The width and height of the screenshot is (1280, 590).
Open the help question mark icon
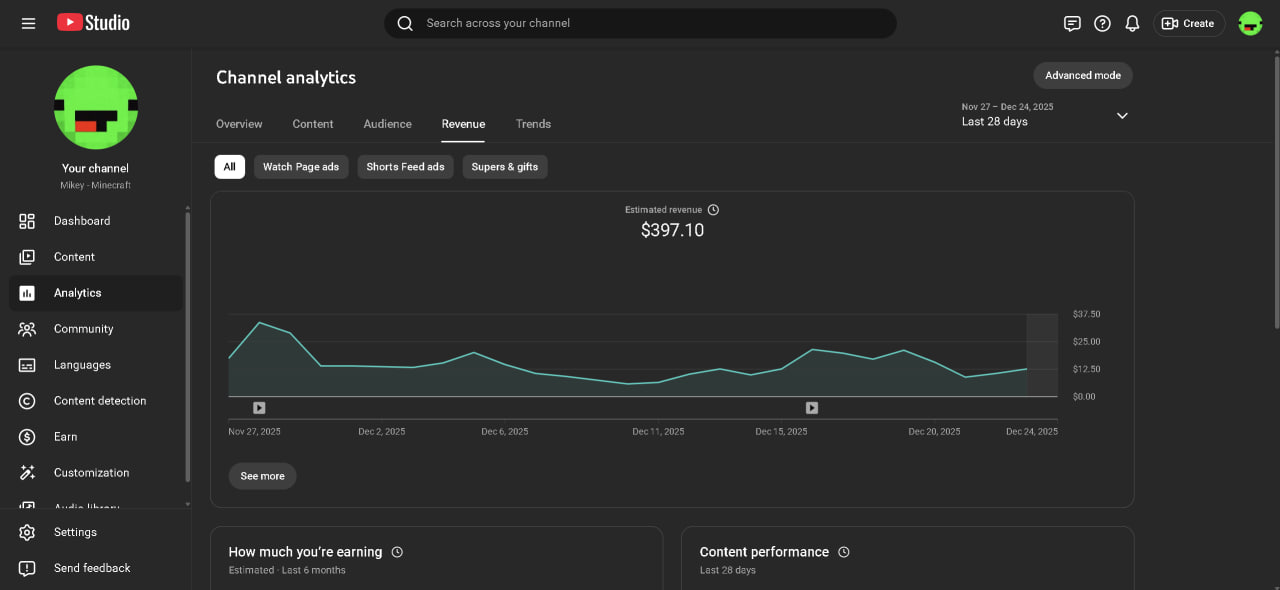click(1102, 23)
